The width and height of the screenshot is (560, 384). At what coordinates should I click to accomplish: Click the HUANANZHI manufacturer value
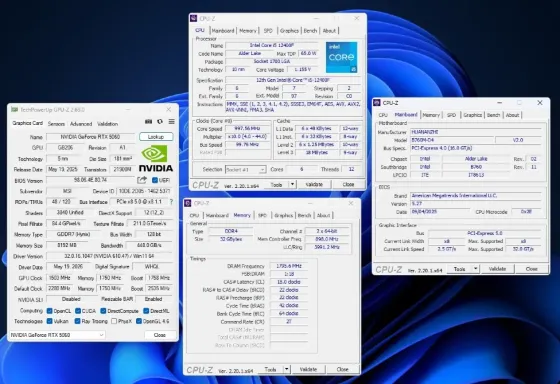click(x=475, y=132)
